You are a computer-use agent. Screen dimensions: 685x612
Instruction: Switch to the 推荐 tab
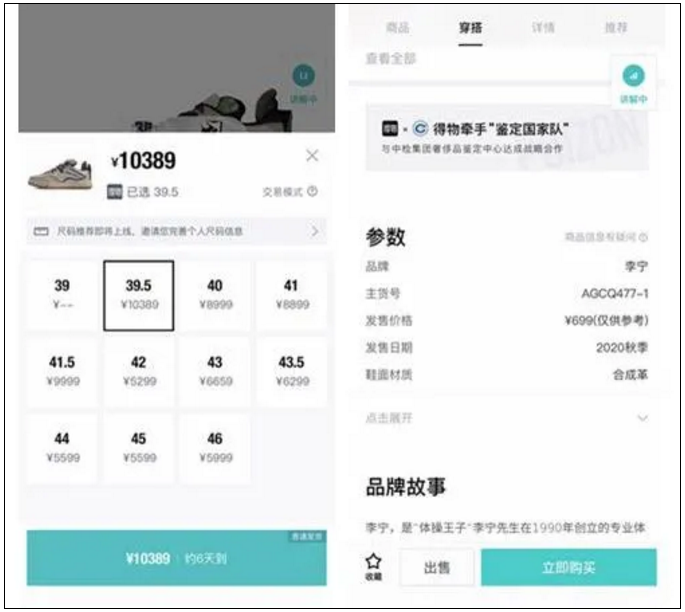[x=616, y=28]
